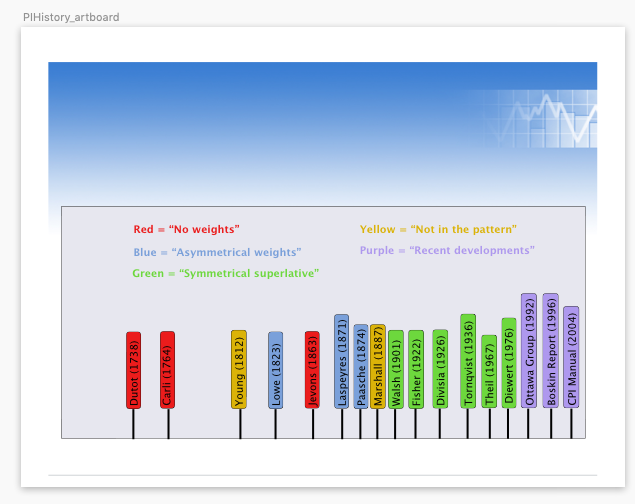The height and width of the screenshot is (504, 635).
Task: Select the CPI Manual (2004) purple marker
Action: [x=571, y=357]
